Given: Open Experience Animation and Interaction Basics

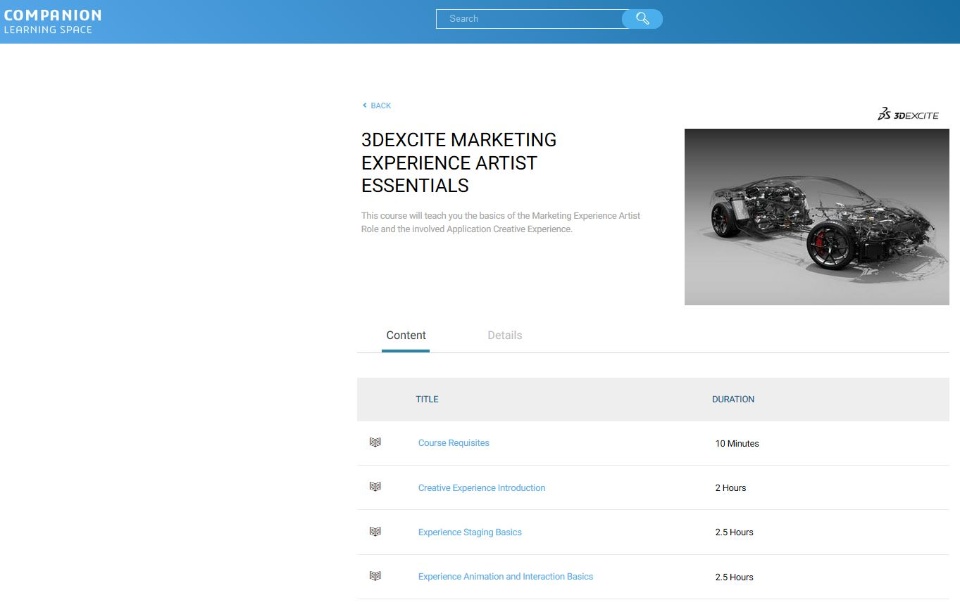Looking at the screenshot, I should point(505,576).
